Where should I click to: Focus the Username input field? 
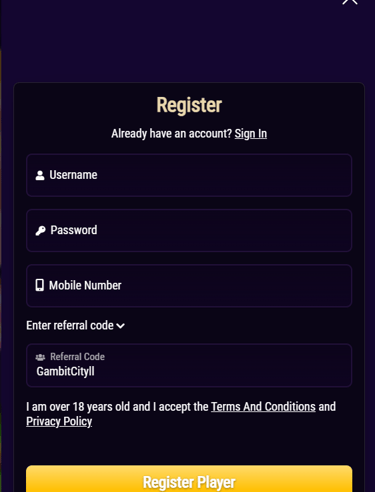pyautogui.click(x=189, y=175)
